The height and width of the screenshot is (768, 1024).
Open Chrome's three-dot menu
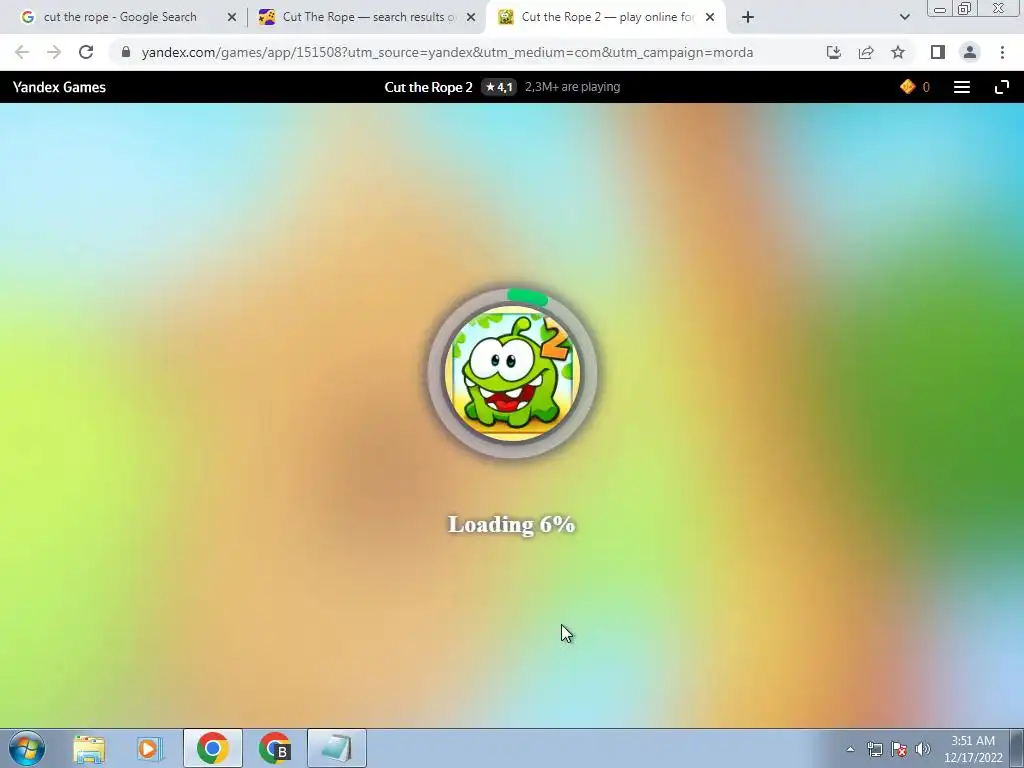[x=1002, y=52]
